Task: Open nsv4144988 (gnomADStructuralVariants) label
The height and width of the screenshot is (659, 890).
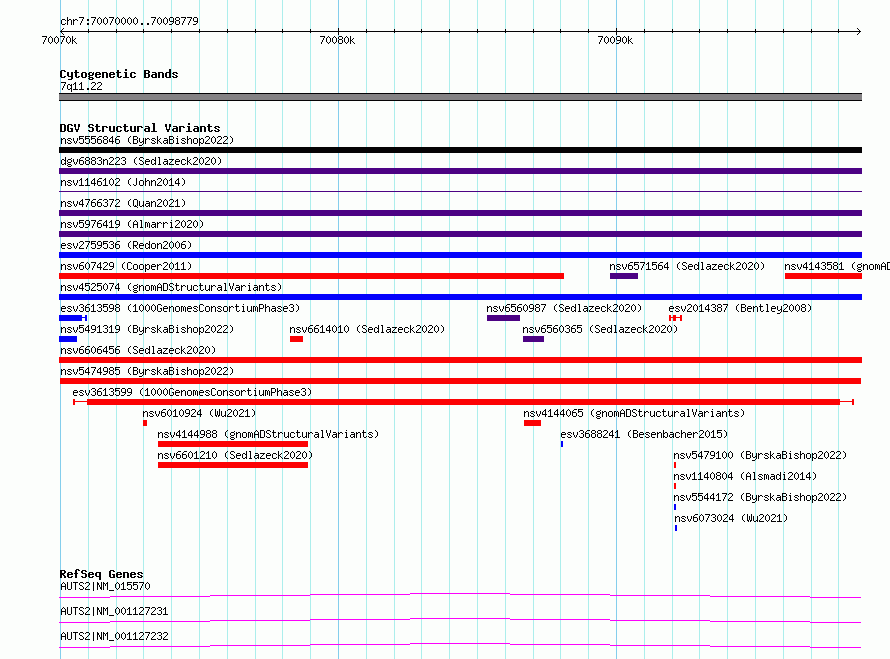Action: (268, 434)
